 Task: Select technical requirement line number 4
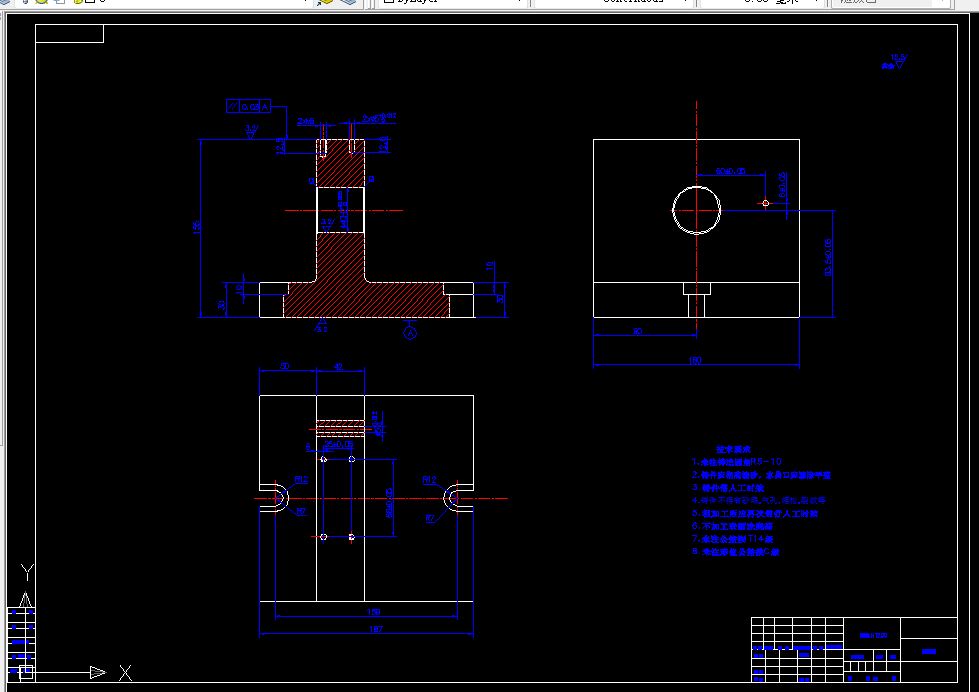click(759, 500)
